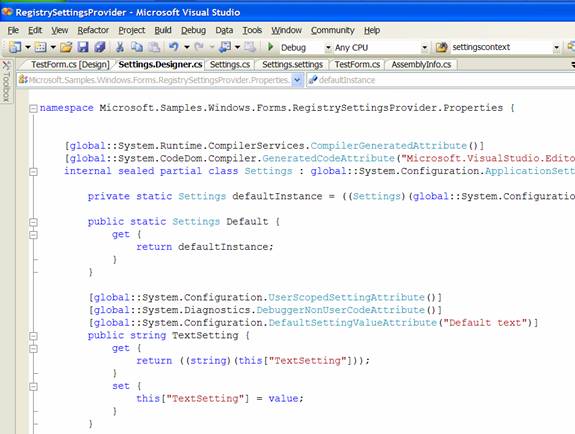This screenshot has width=575, height=434.
Task: Collapse the set accessor block
Action: pyautogui.click(x=33, y=386)
